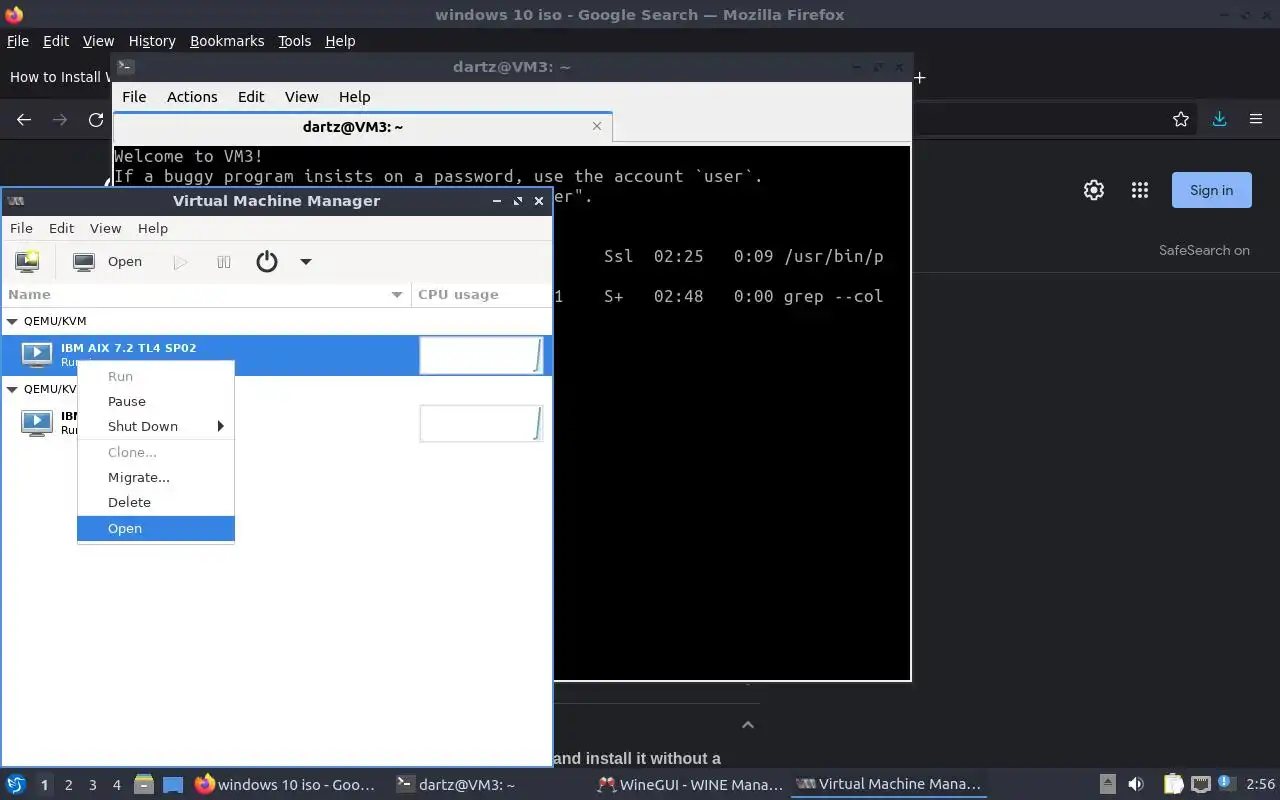Viewport: 1280px width, 800px height.
Task: Open the Firefox hamburger menu
Action: click(x=1256, y=120)
